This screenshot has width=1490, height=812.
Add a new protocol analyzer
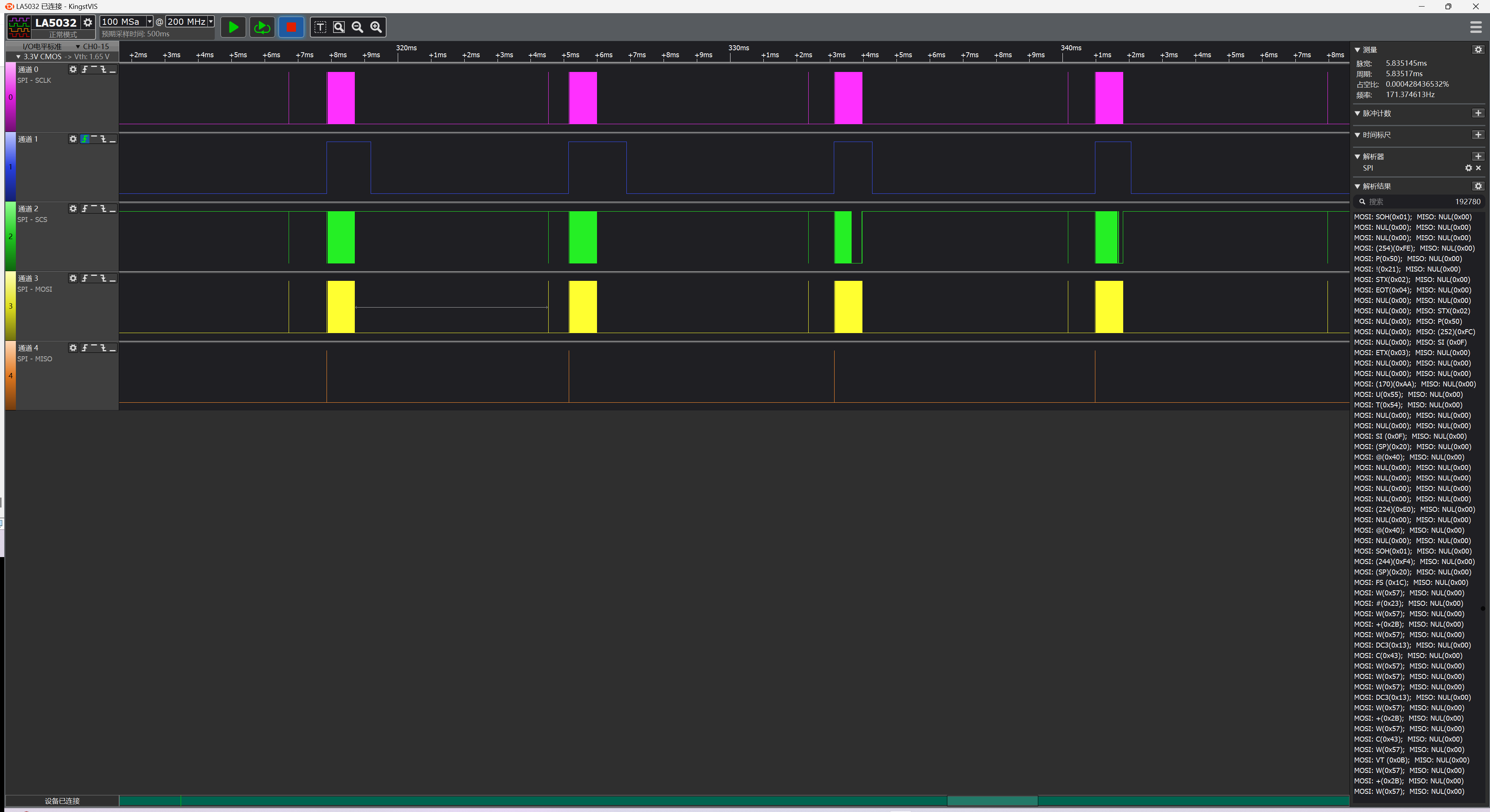click(x=1478, y=157)
